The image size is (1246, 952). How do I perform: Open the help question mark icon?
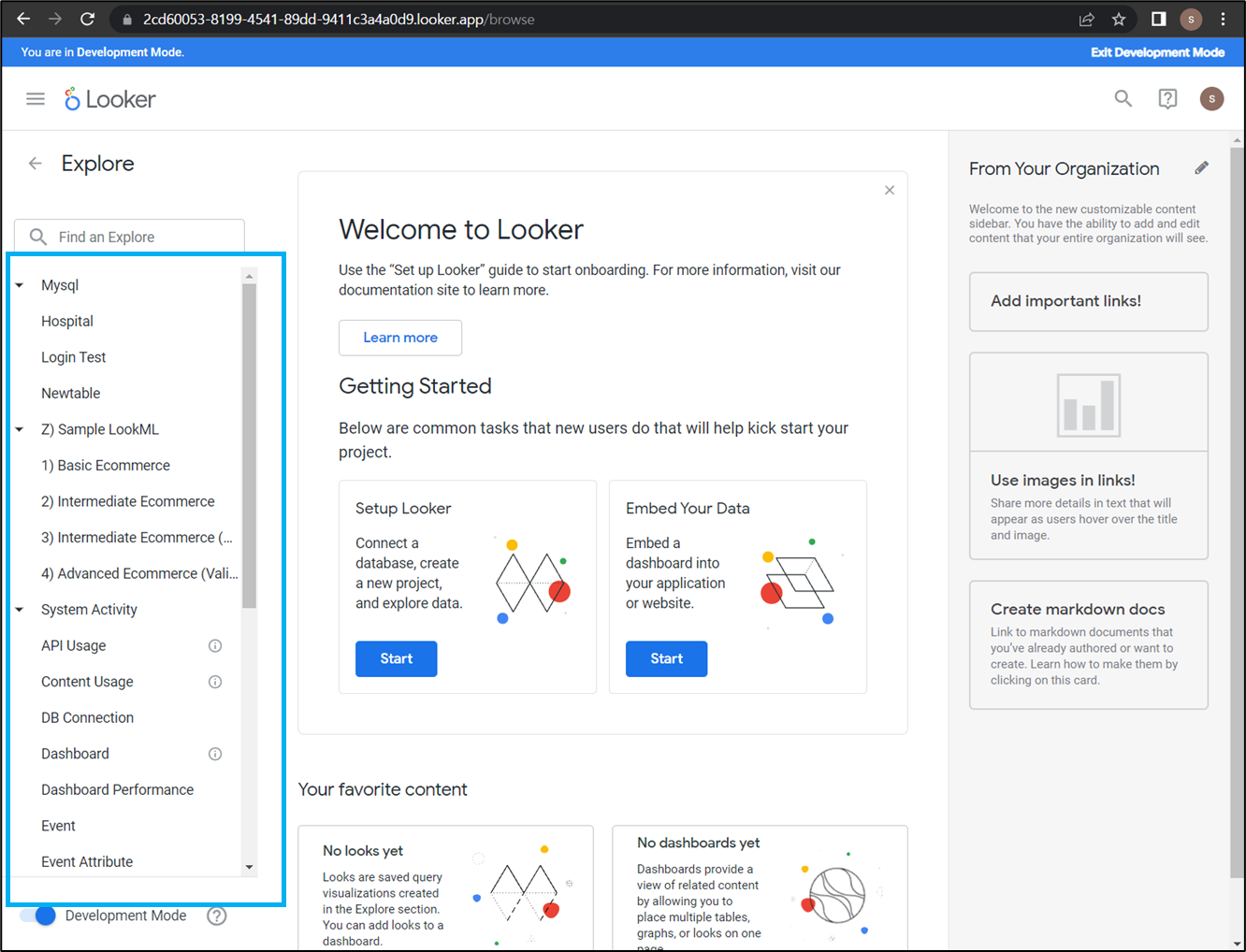click(1167, 98)
